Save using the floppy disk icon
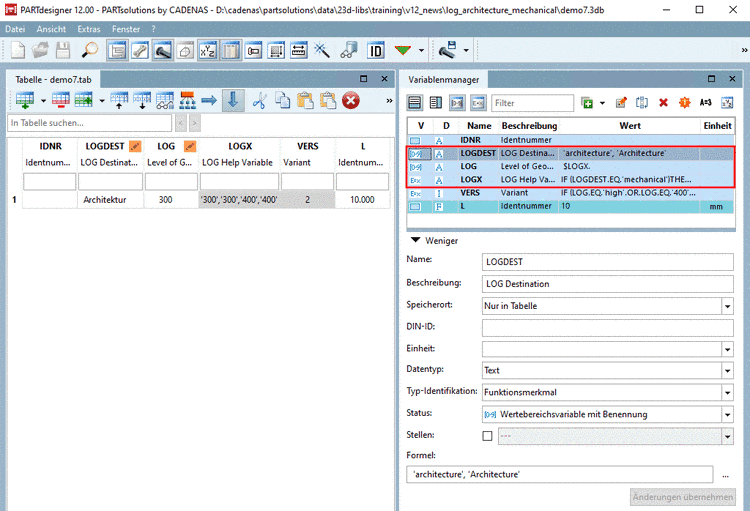This screenshot has height=511, width=750. [x=63, y=50]
